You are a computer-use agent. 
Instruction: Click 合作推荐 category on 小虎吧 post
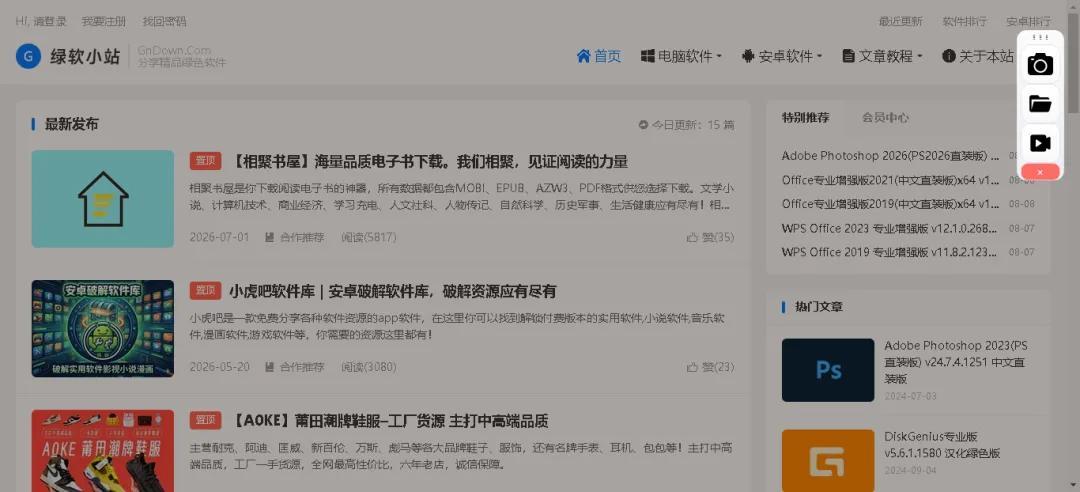[x=295, y=367]
